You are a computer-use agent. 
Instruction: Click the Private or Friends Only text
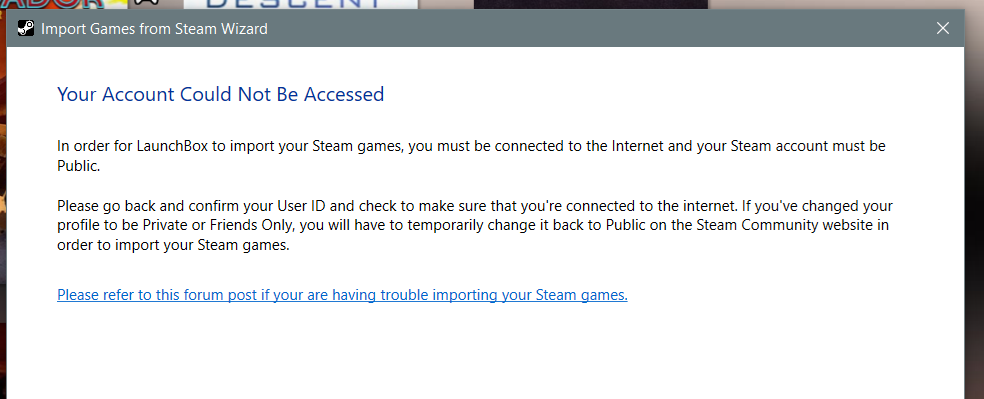click(210, 226)
